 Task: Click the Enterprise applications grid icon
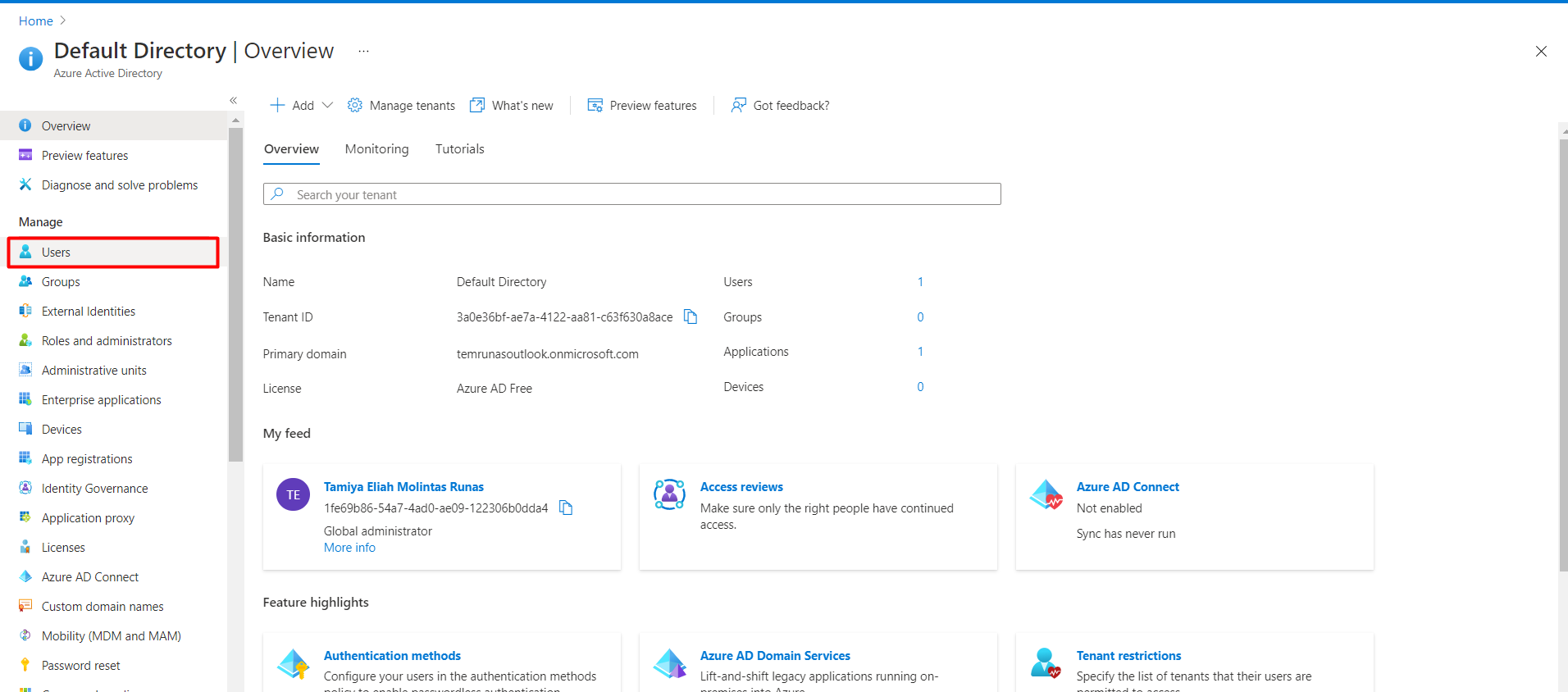[25, 399]
